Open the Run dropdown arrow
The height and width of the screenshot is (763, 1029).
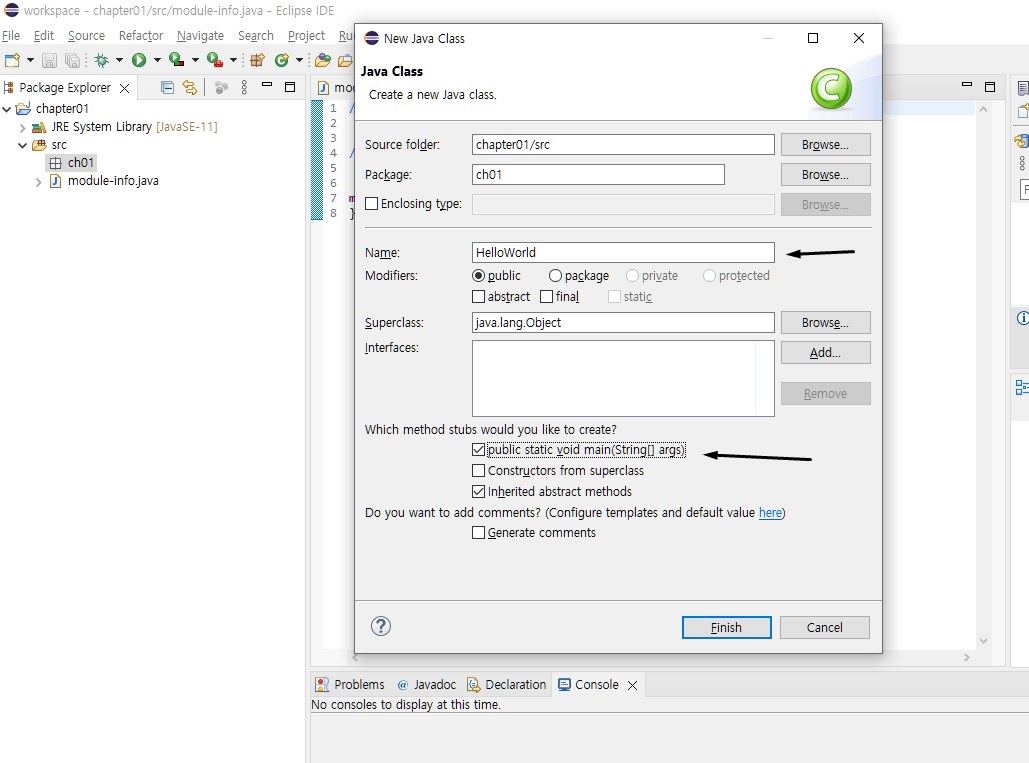(157, 60)
